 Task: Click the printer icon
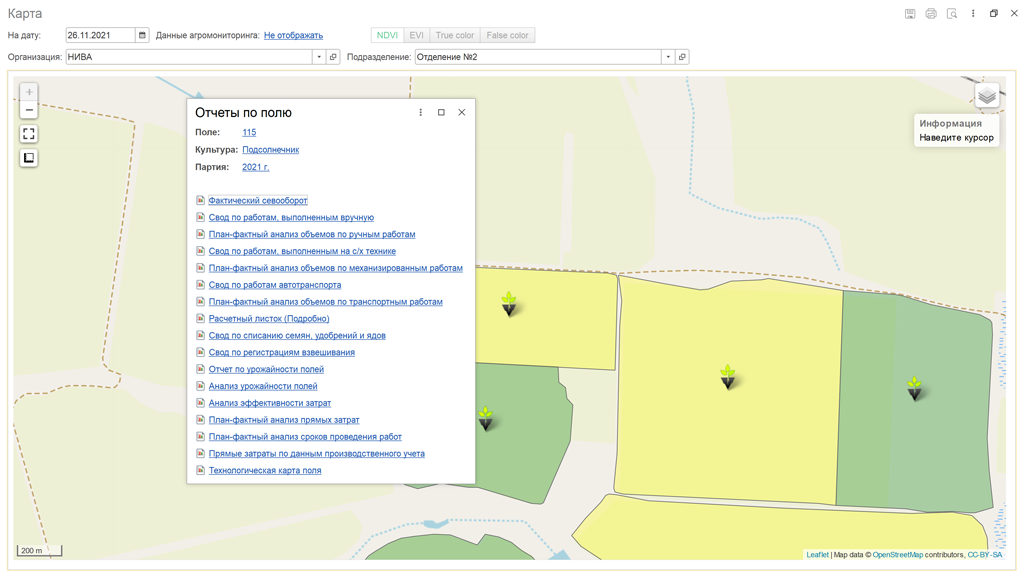(931, 14)
